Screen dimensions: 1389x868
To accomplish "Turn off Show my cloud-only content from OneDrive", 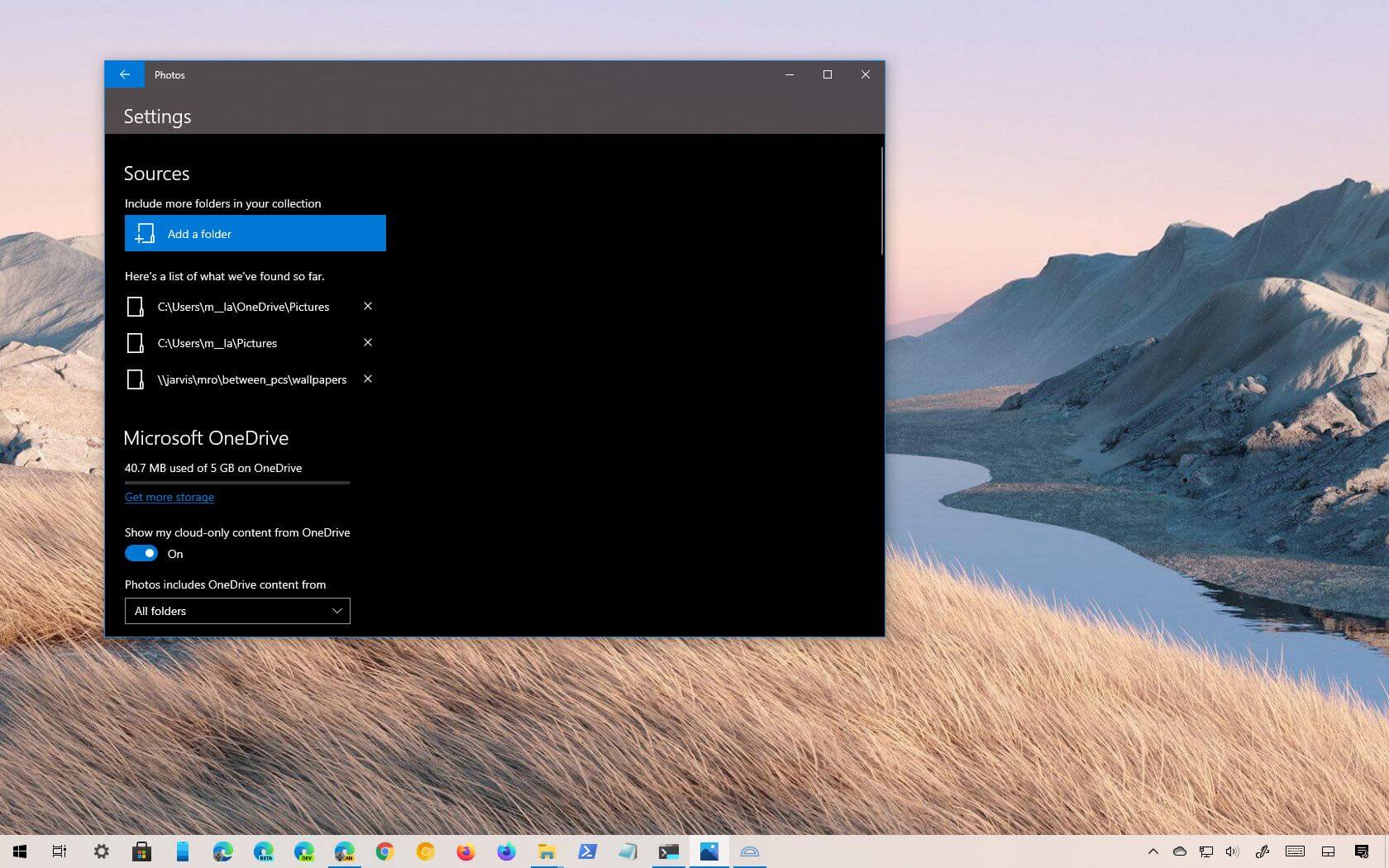I will coord(141,552).
